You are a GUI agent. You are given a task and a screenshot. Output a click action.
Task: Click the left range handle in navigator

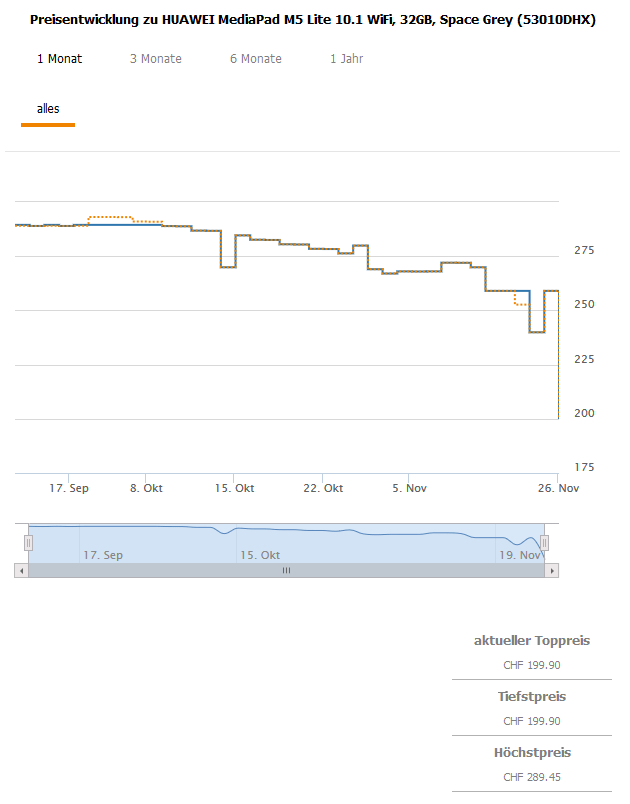pos(29,543)
